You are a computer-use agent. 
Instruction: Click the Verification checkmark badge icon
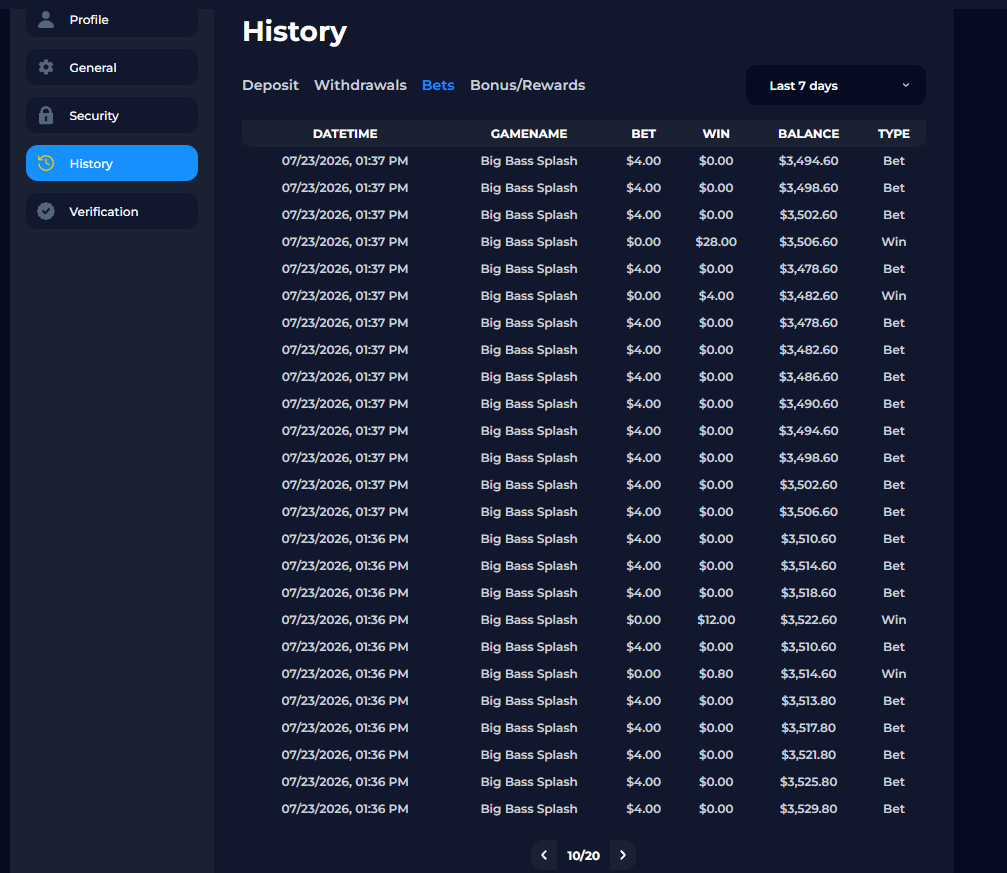click(46, 211)
